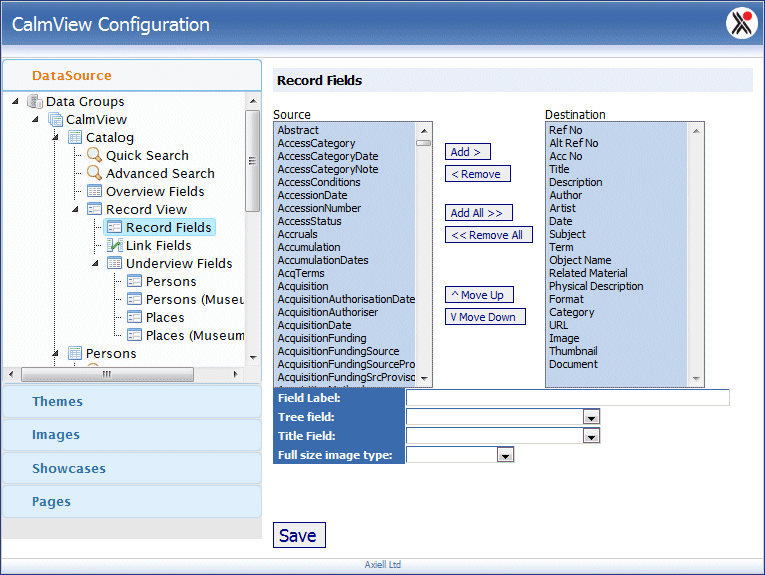Select Abstract in the Source list
Viewport: 765px width, 575px height.
click(x=298, y=130)
